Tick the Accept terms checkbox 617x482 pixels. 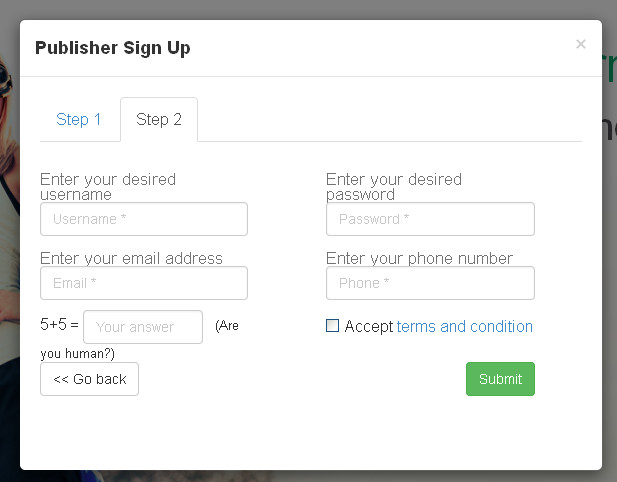tap(333, 326)
